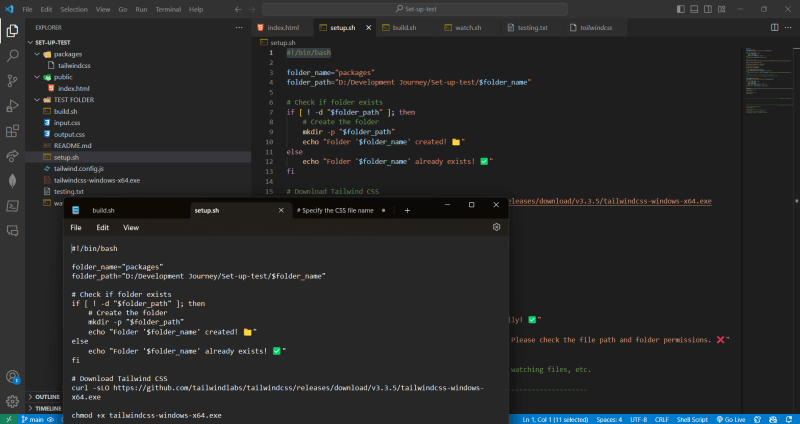The height and width of the screenshot is (424, 800).
Task: Switch to the index.html editor tab
Action: coord(282,28)
